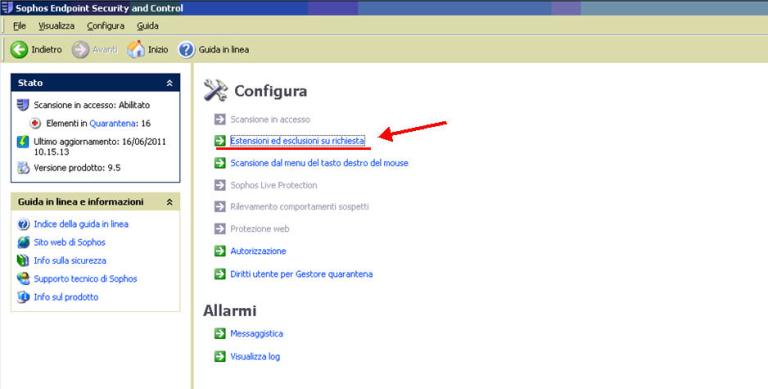Click grey arrow icon beside Rilevamento comportamenti sospetti
768x389 pixels.
point(220,207)
